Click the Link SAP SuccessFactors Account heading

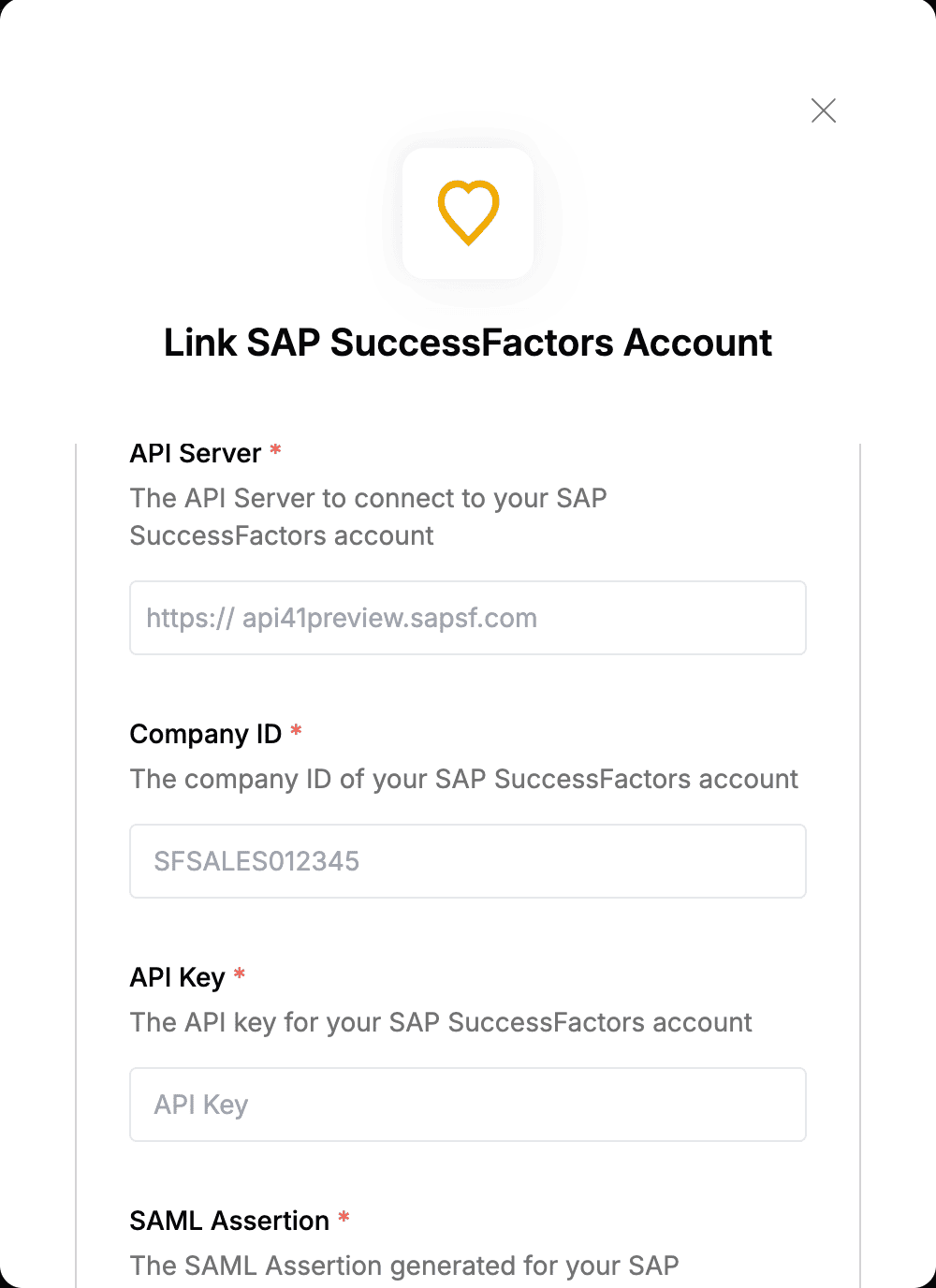pos(468,343)
